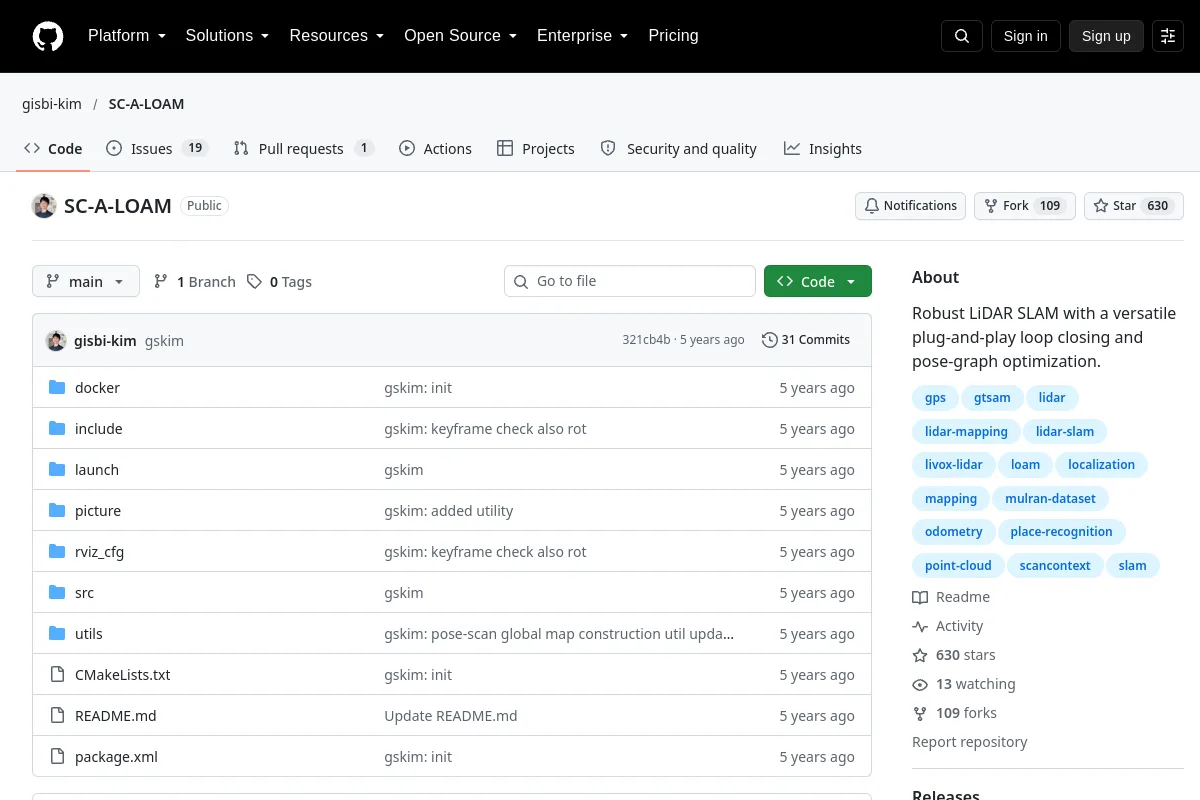Click the rviz_cfg folder icon

click(x=57, y=552)
